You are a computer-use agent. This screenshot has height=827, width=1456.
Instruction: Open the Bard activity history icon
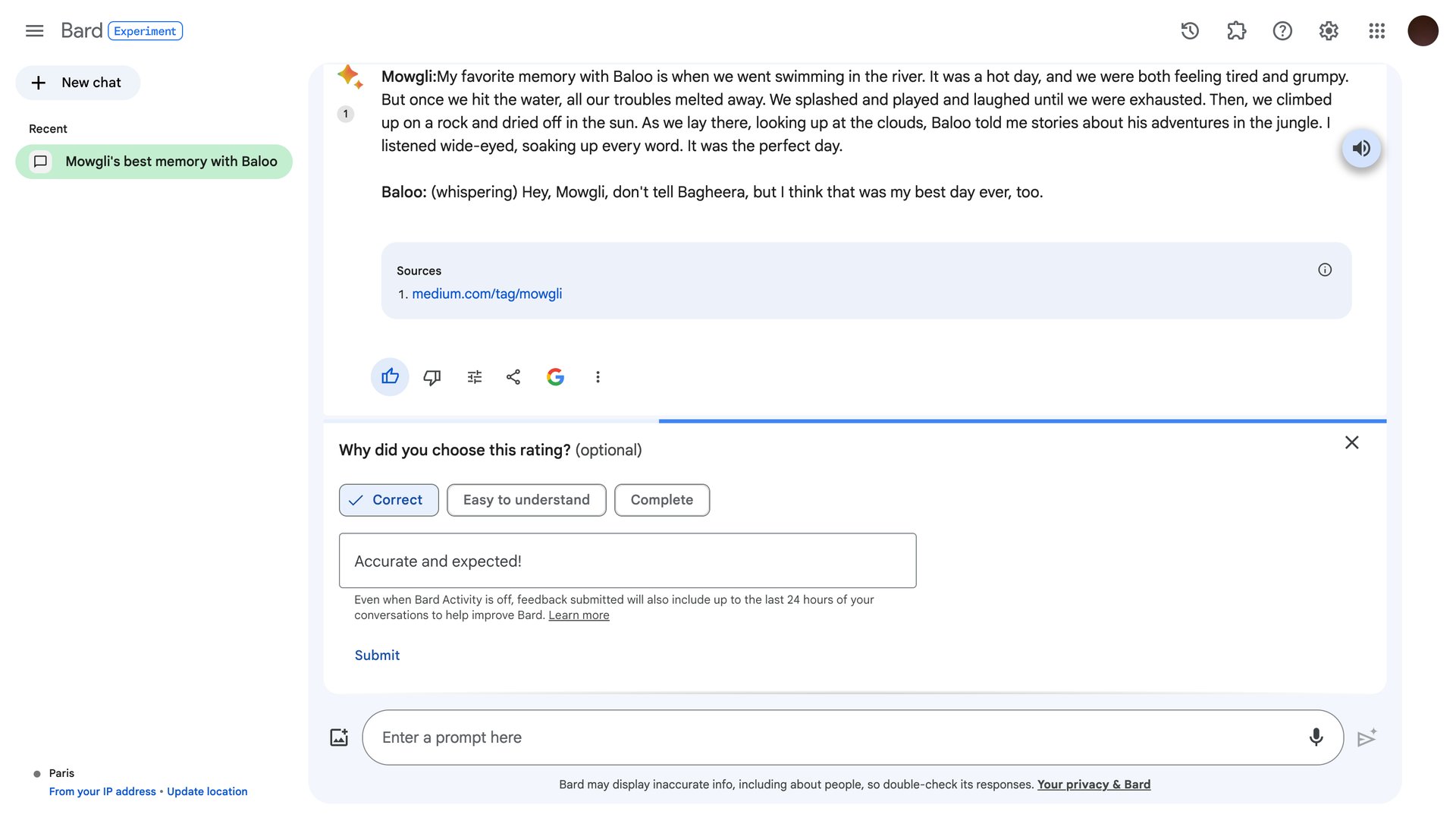tap(1190, 31)
